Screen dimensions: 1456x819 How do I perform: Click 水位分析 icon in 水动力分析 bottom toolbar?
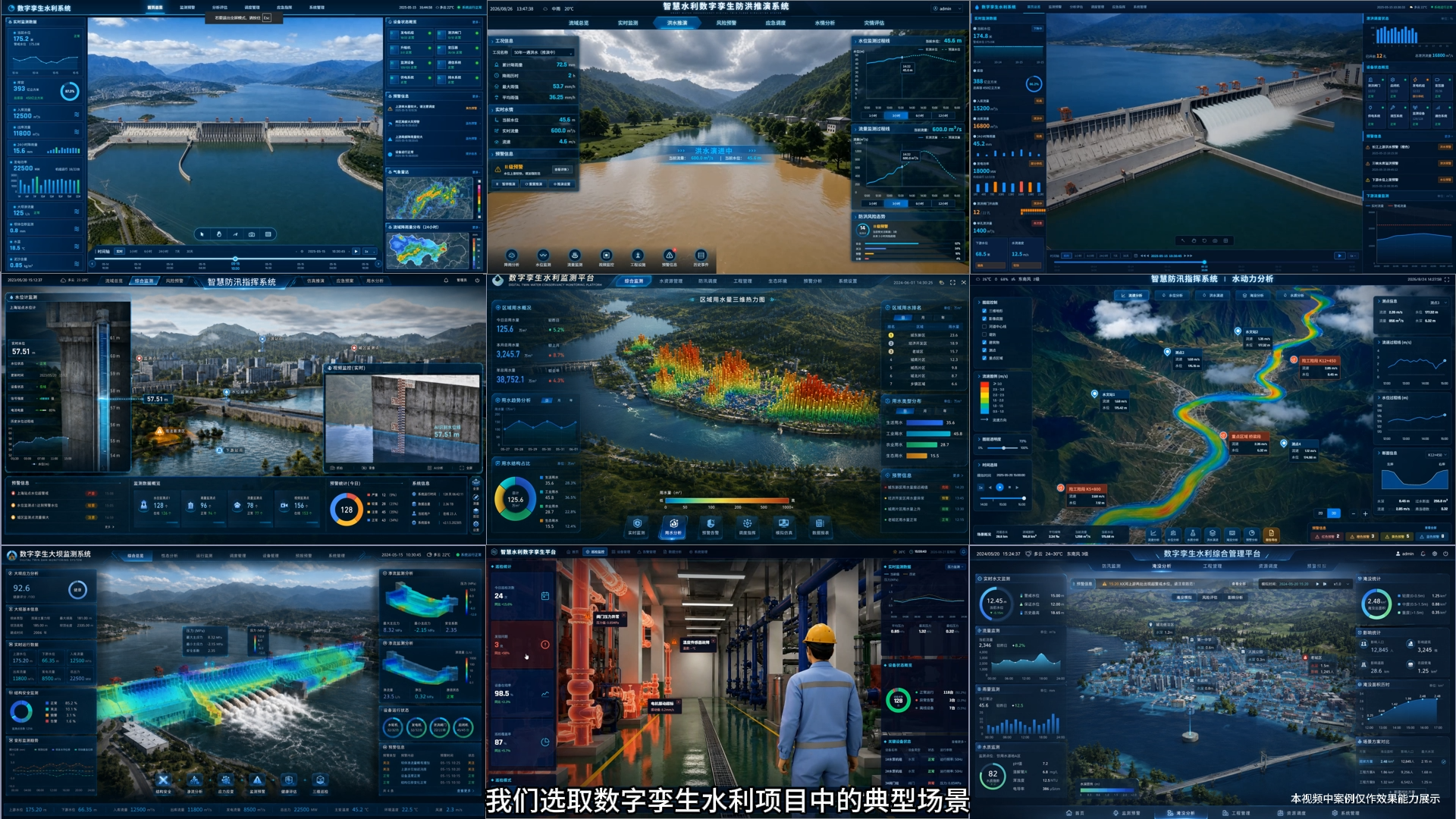coord(1173,534)
